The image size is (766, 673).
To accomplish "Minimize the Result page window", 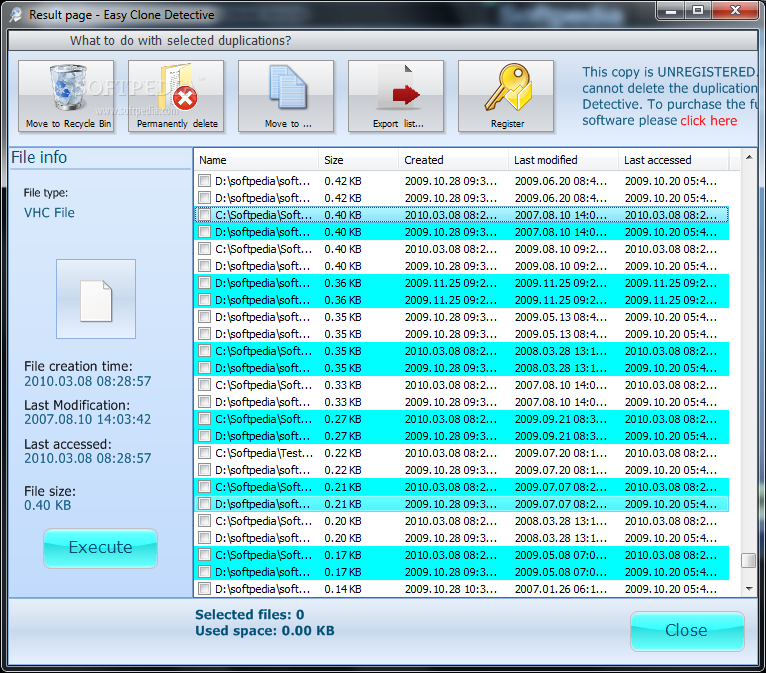I will (671, 11).
